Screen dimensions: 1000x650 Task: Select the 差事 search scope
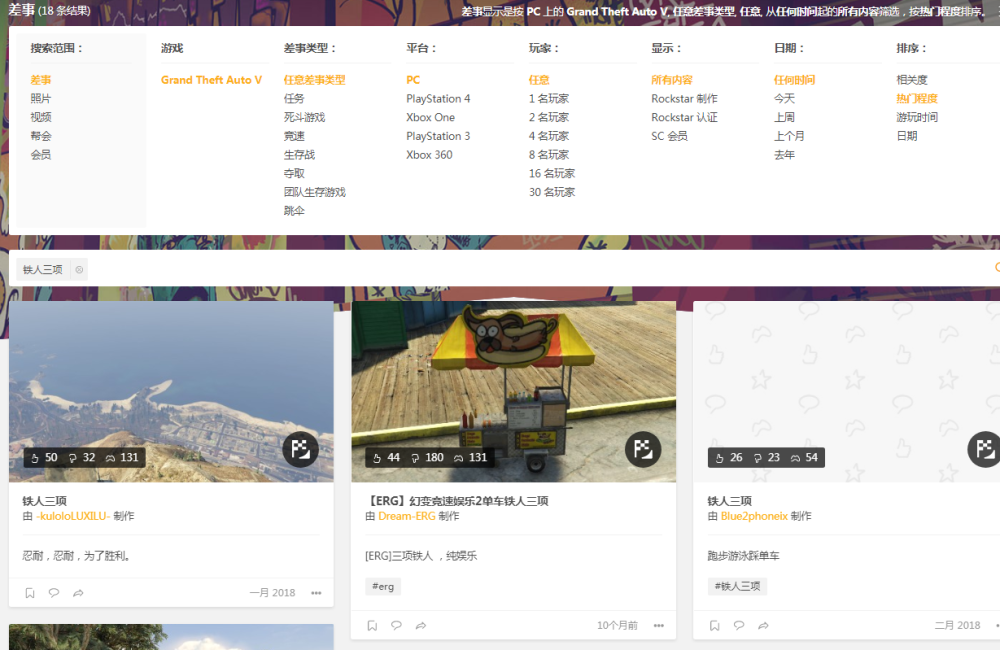pos(41,80)
